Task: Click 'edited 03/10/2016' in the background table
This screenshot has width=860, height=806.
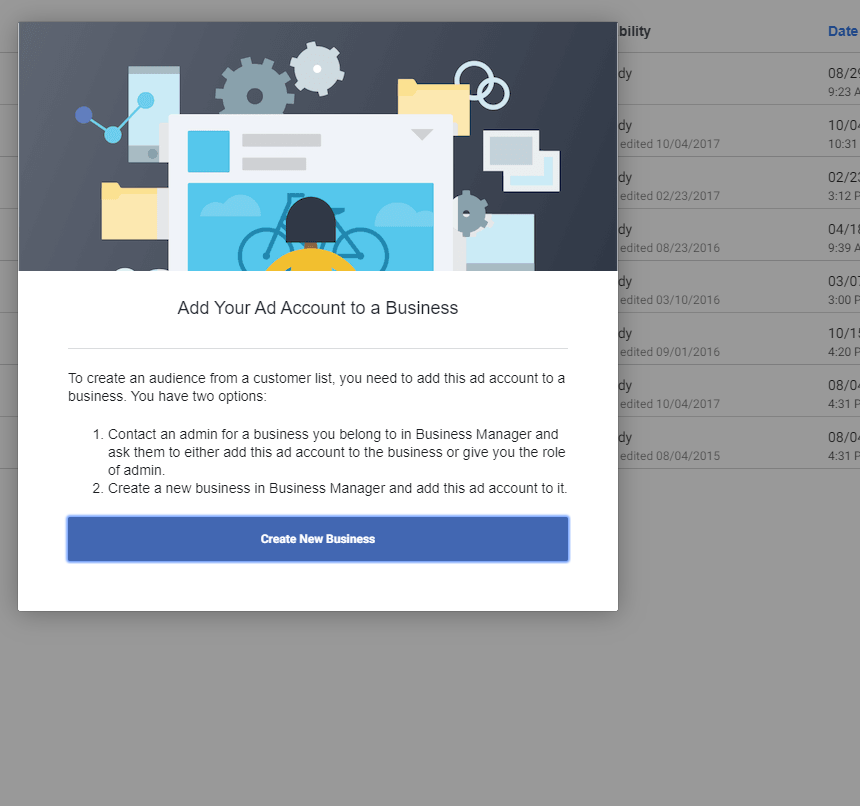Action: point(670,300)
